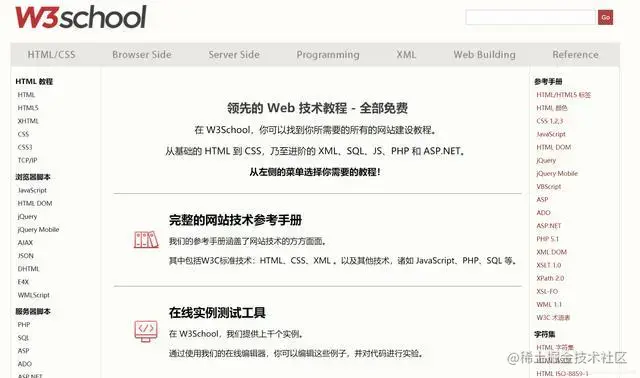Screen dimensions: 640x378
Task: Open SQL tutorial in left sidebar
Action: pyautogui.click(x=23, y=338)
